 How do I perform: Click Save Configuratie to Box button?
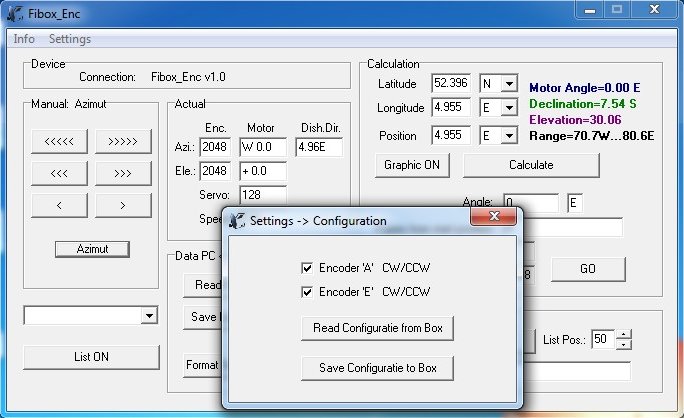(377, 368)
